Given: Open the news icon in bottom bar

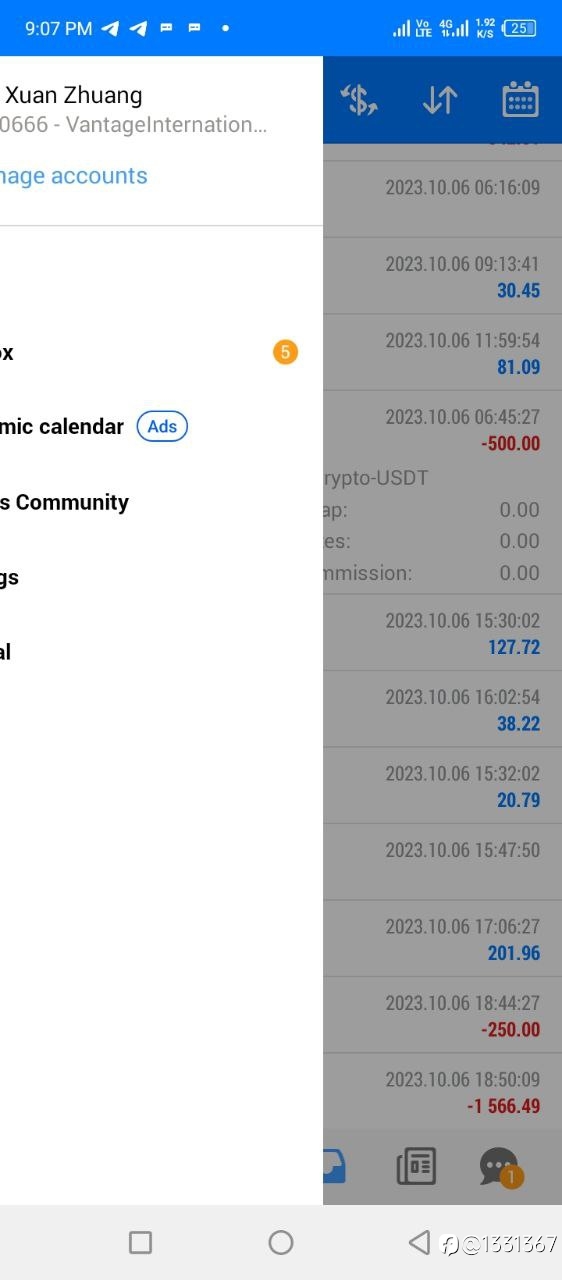Looking at the screenshot, I should point(416,1166).
